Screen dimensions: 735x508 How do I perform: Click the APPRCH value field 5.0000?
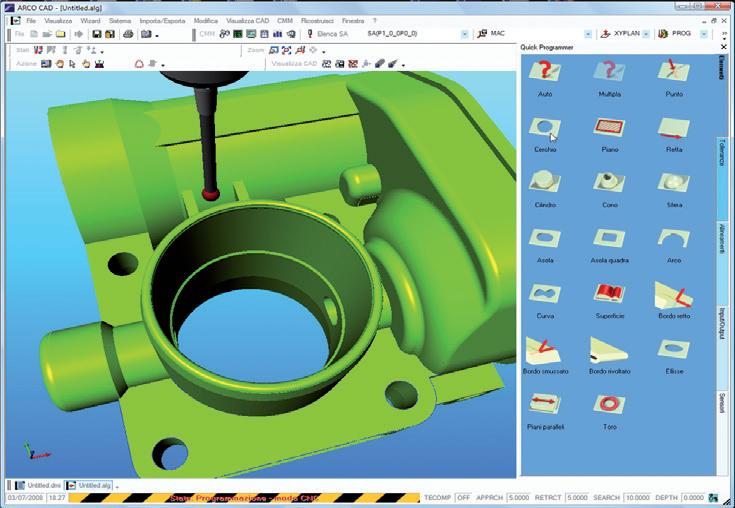point(518,497)
